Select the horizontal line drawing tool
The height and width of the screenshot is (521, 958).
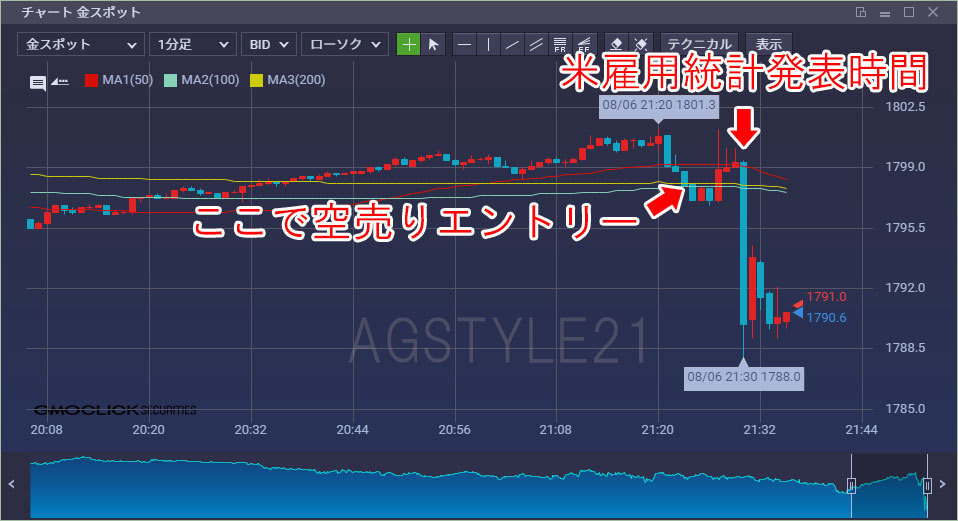464,44
